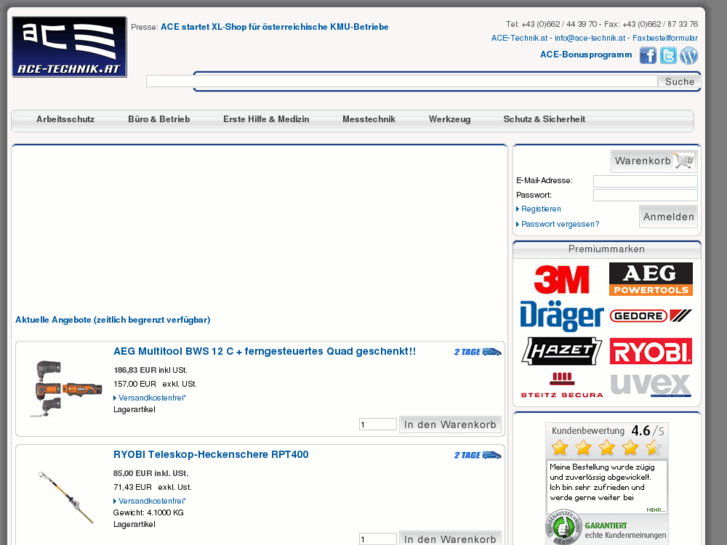Click the Dräger brand logo
The width and height of the screenshot is (727, 545).
(561, 316)
